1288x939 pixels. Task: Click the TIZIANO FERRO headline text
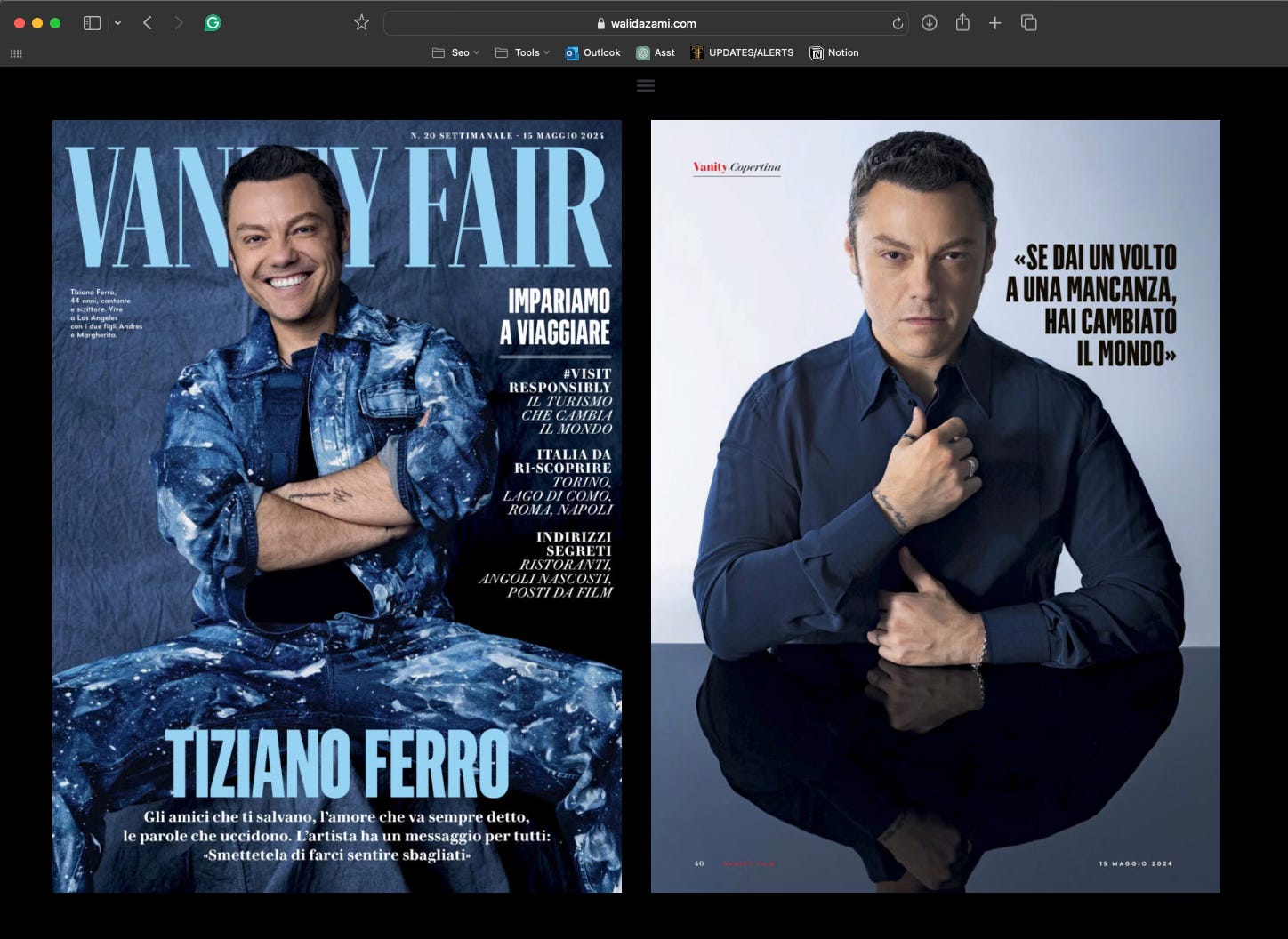tap(337, 764)
